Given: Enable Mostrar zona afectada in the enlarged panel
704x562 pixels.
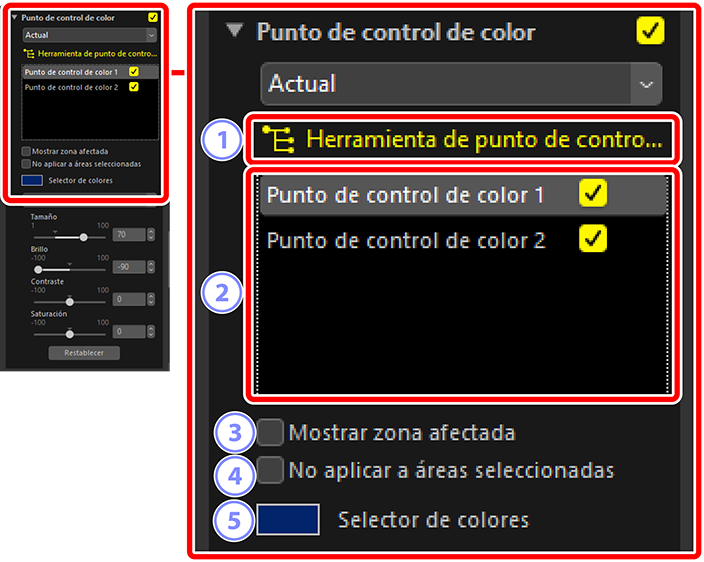Looking at the screenshot, I should 270,433.
